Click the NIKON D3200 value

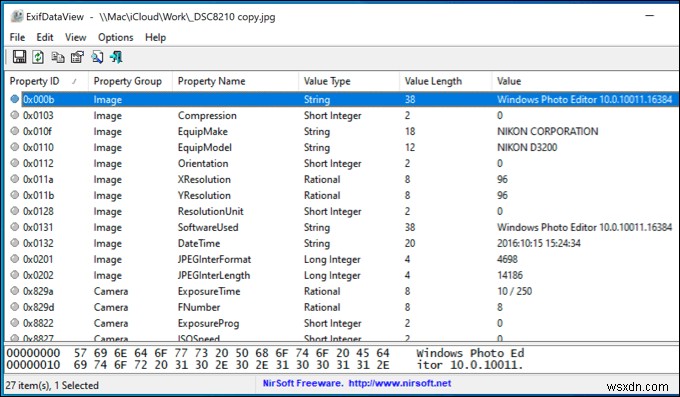tap(527, 148)
